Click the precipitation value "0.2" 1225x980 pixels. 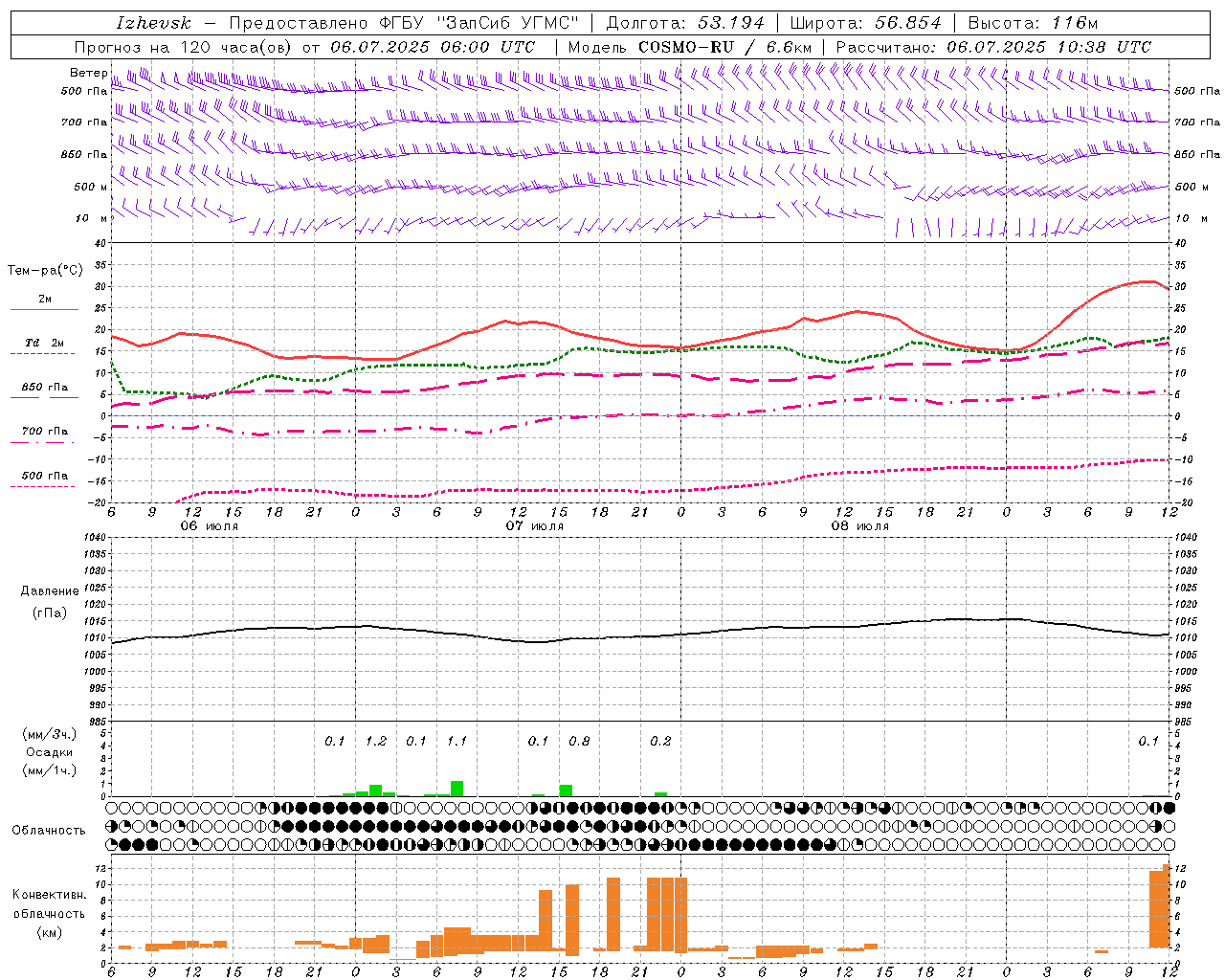pyautogui.click(x=660, y=742)
